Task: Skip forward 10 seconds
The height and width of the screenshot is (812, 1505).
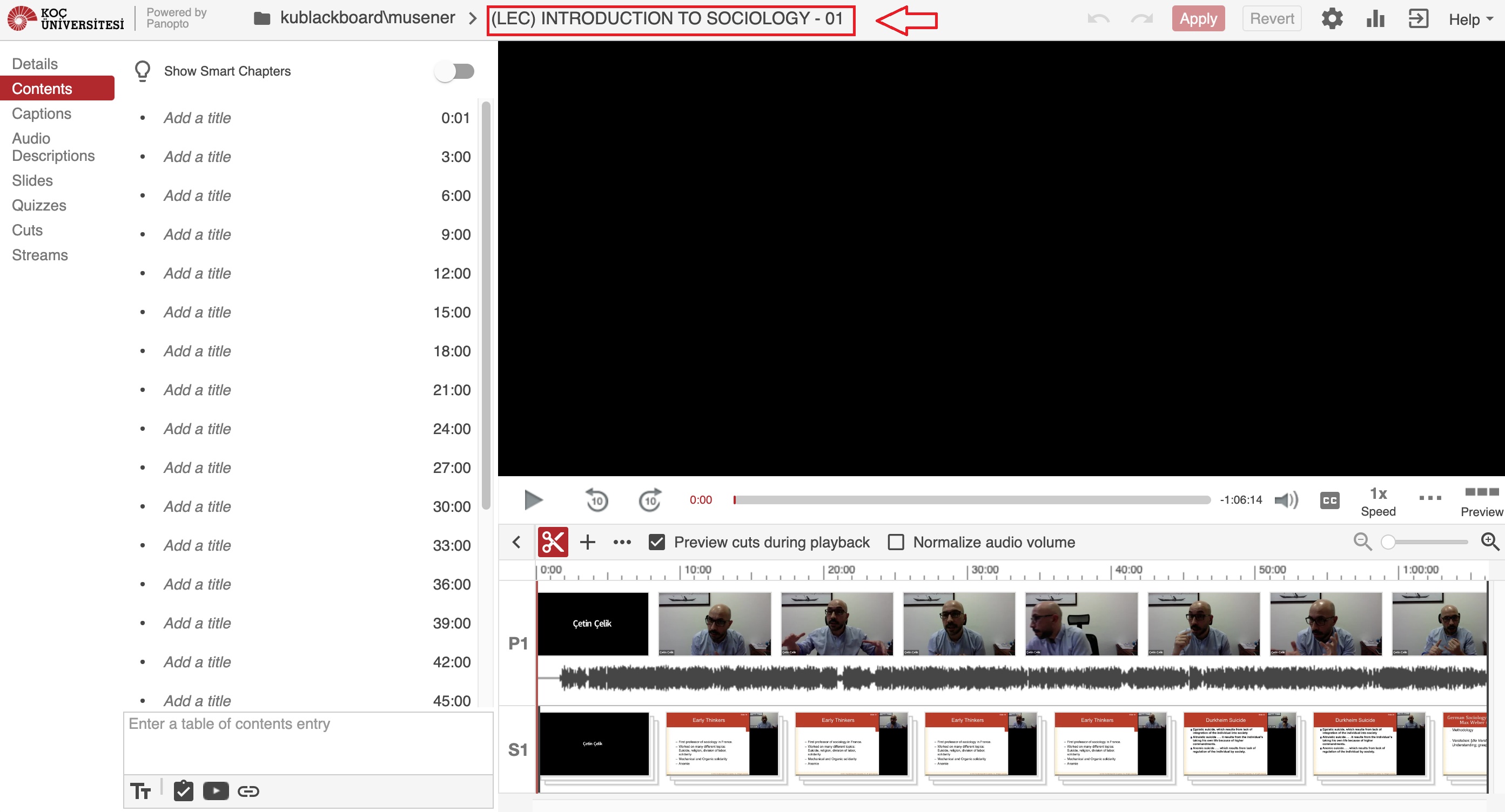Action: point(650,500)
